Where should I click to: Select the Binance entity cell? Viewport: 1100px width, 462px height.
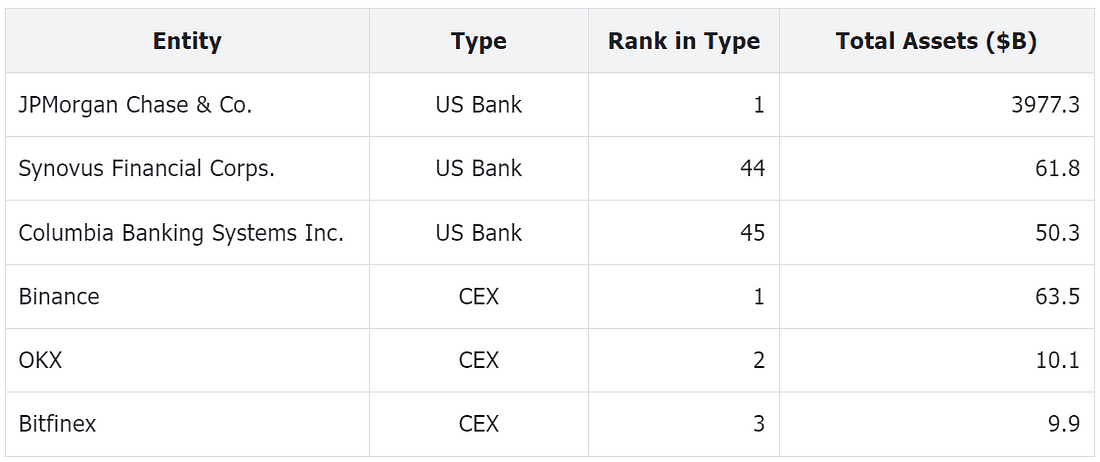(x=187, y=297)
